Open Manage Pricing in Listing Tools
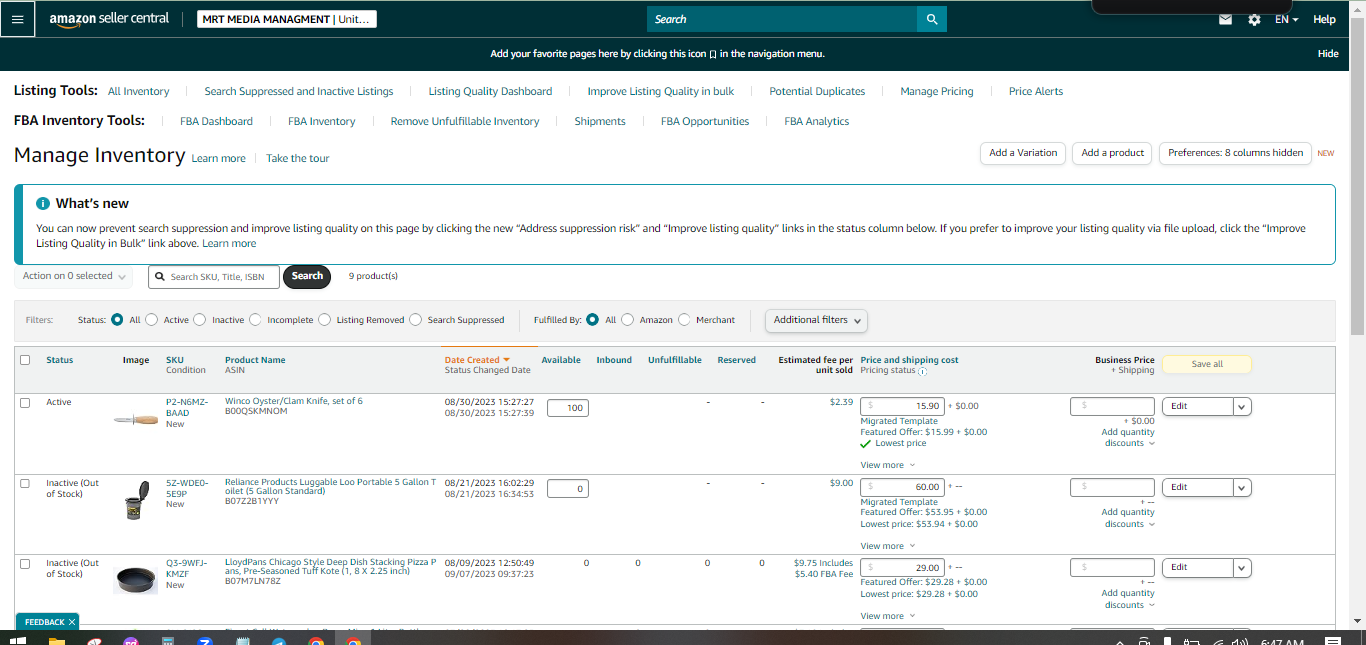This screenshot has width=1366, height=645. 936,91
